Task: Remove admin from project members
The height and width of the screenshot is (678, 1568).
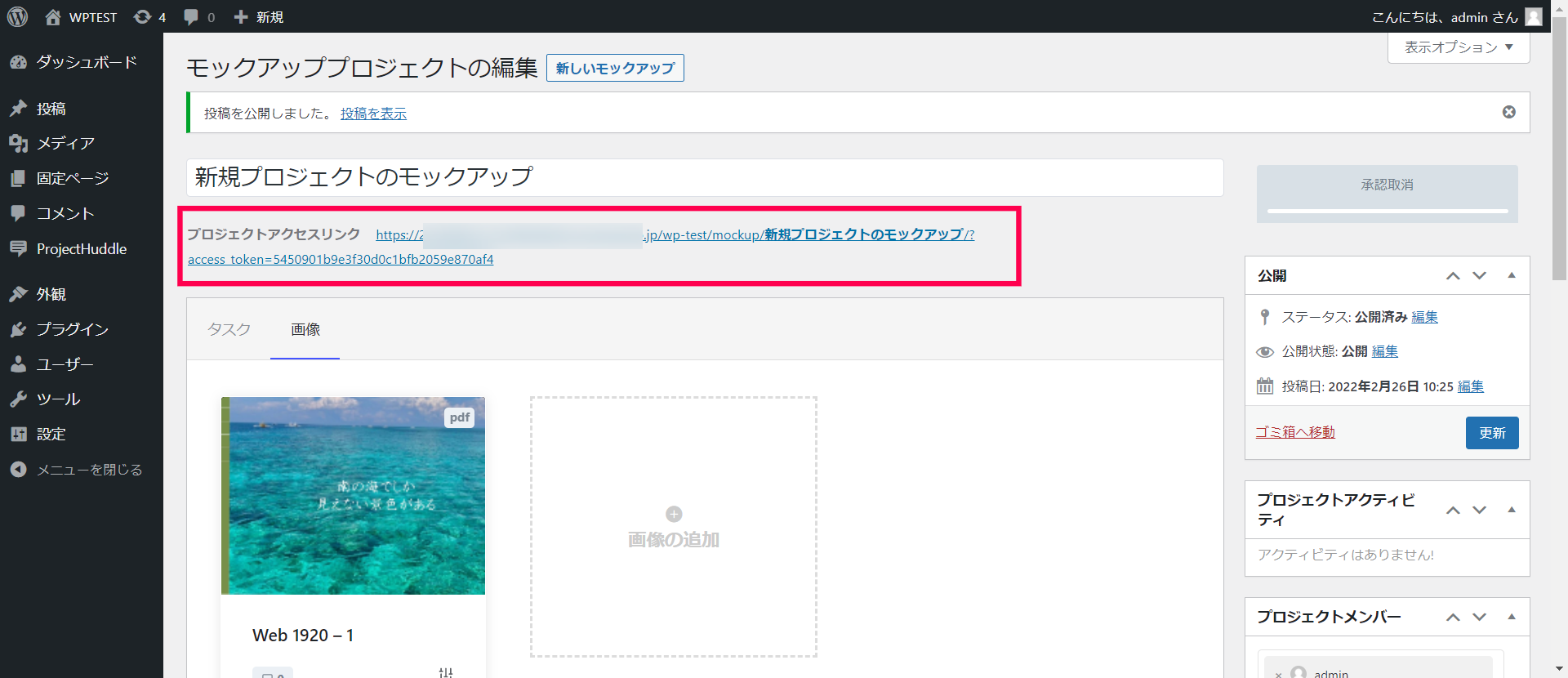Action: [x=1278, y=674]
